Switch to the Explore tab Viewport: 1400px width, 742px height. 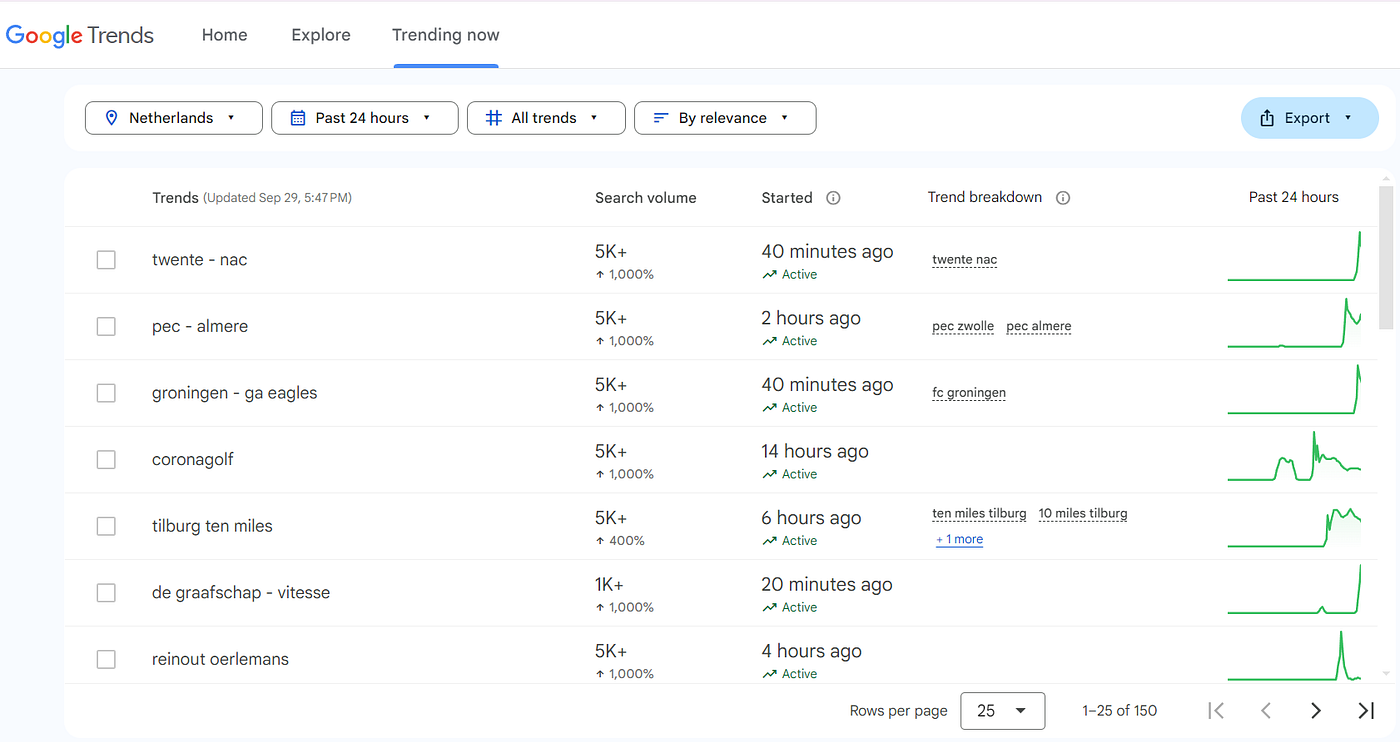pos(321,35)
